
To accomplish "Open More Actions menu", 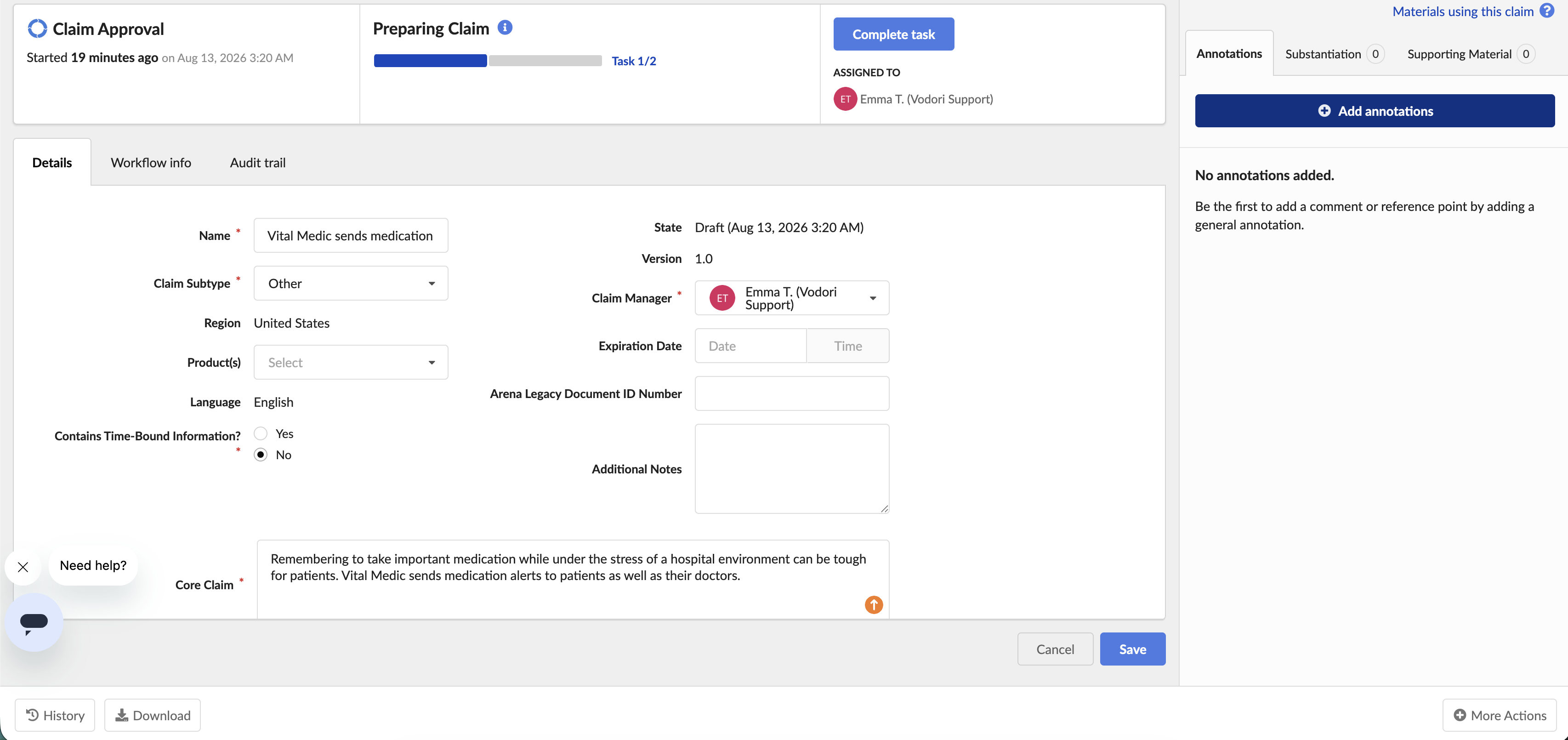I will pyautogui.click(x=1499, y=715).
